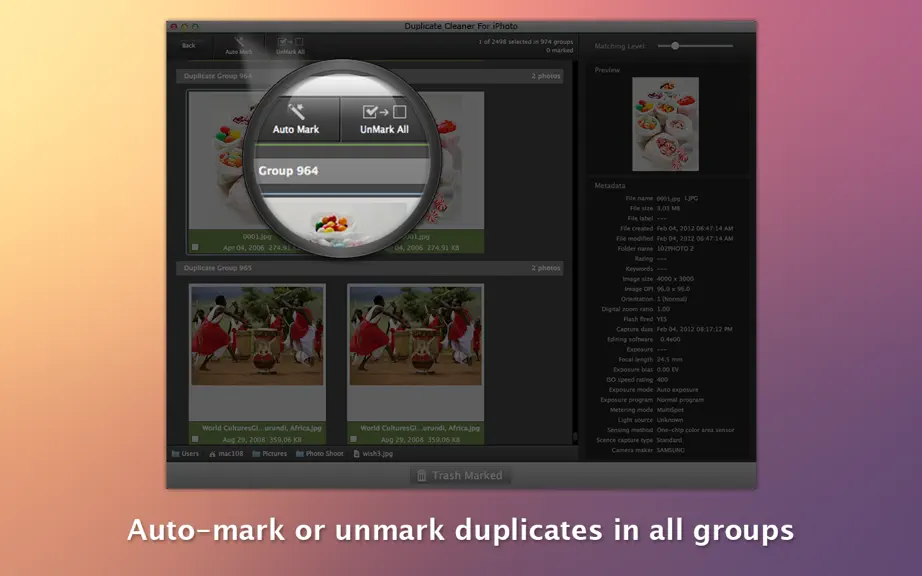
Task: Click the Focal length value '24.5 mm'
Action: [669, 359]
